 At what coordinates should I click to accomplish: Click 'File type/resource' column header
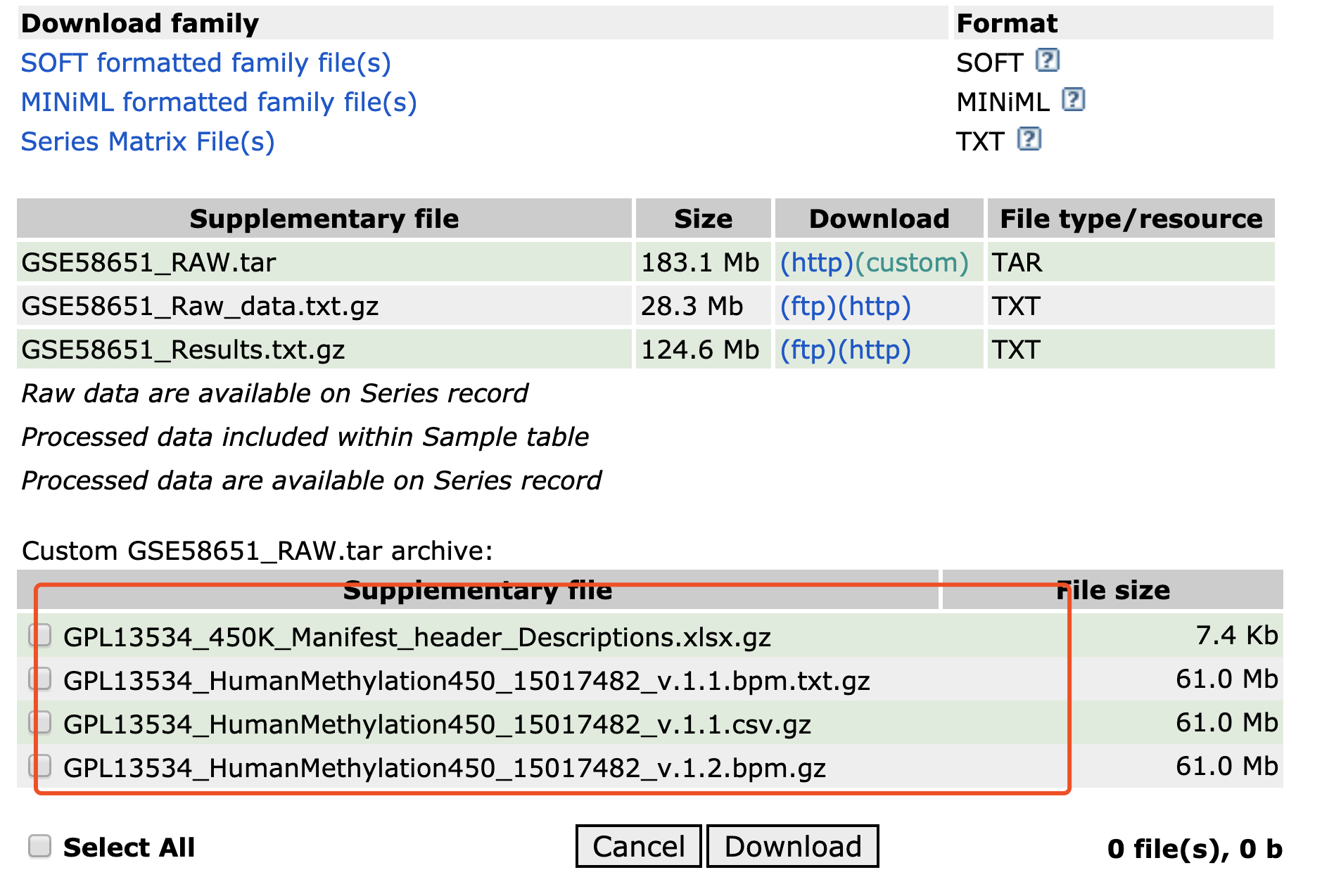click(1131, 219)
